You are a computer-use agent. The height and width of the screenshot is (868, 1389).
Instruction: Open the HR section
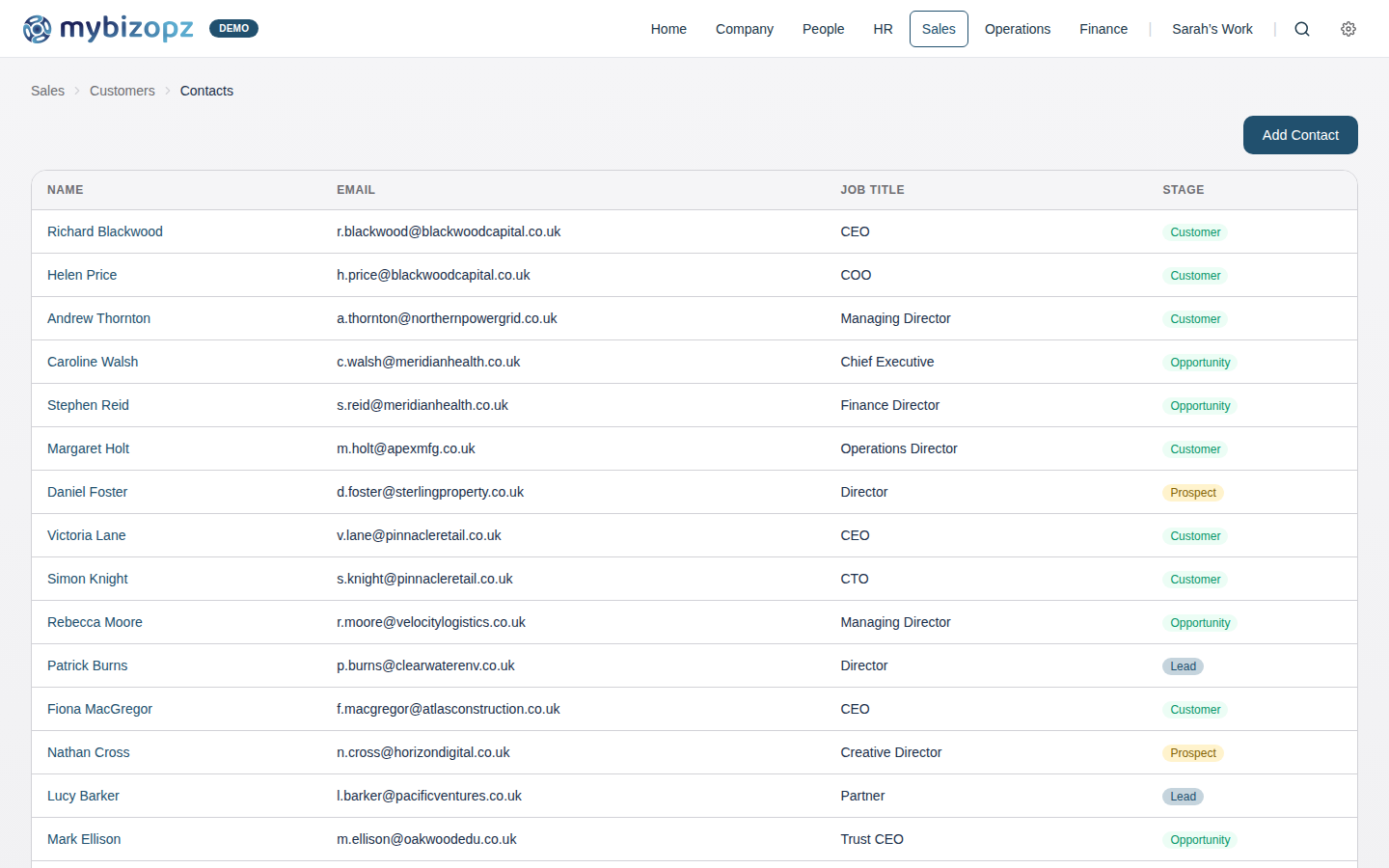[883, 29]
